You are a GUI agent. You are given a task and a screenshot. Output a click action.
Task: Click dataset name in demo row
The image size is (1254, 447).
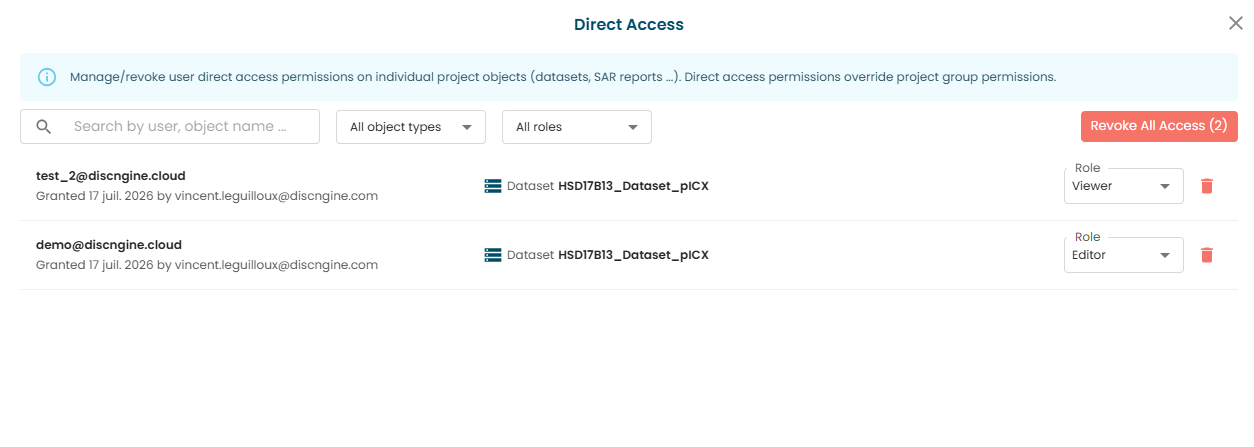coord(633,255)
